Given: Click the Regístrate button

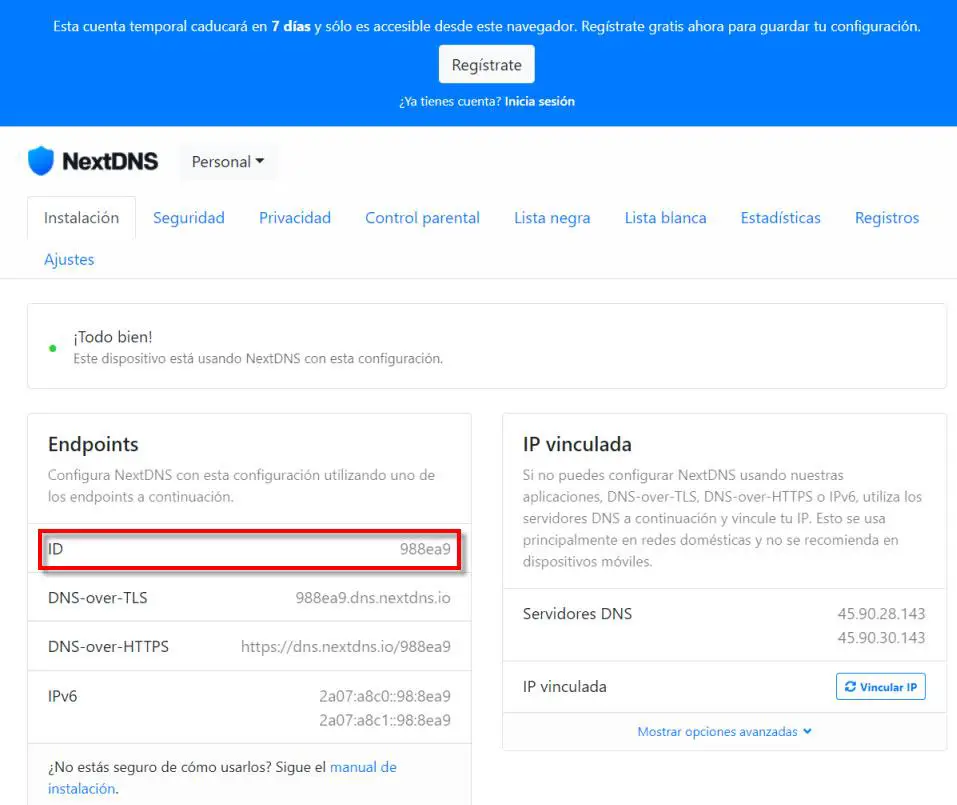Looking at the screenshot, I should pyautogui.click(x=486, y=64).
